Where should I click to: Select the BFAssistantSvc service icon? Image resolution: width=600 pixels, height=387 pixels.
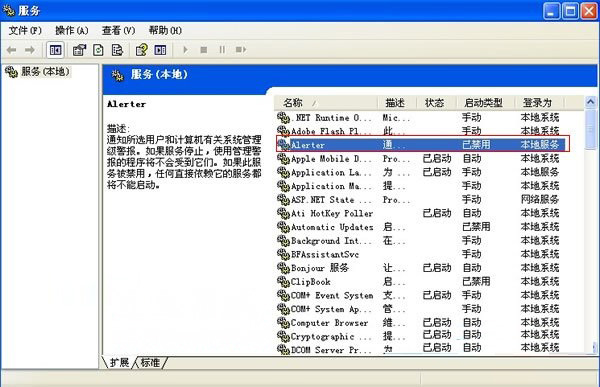(x=283, y=254)
